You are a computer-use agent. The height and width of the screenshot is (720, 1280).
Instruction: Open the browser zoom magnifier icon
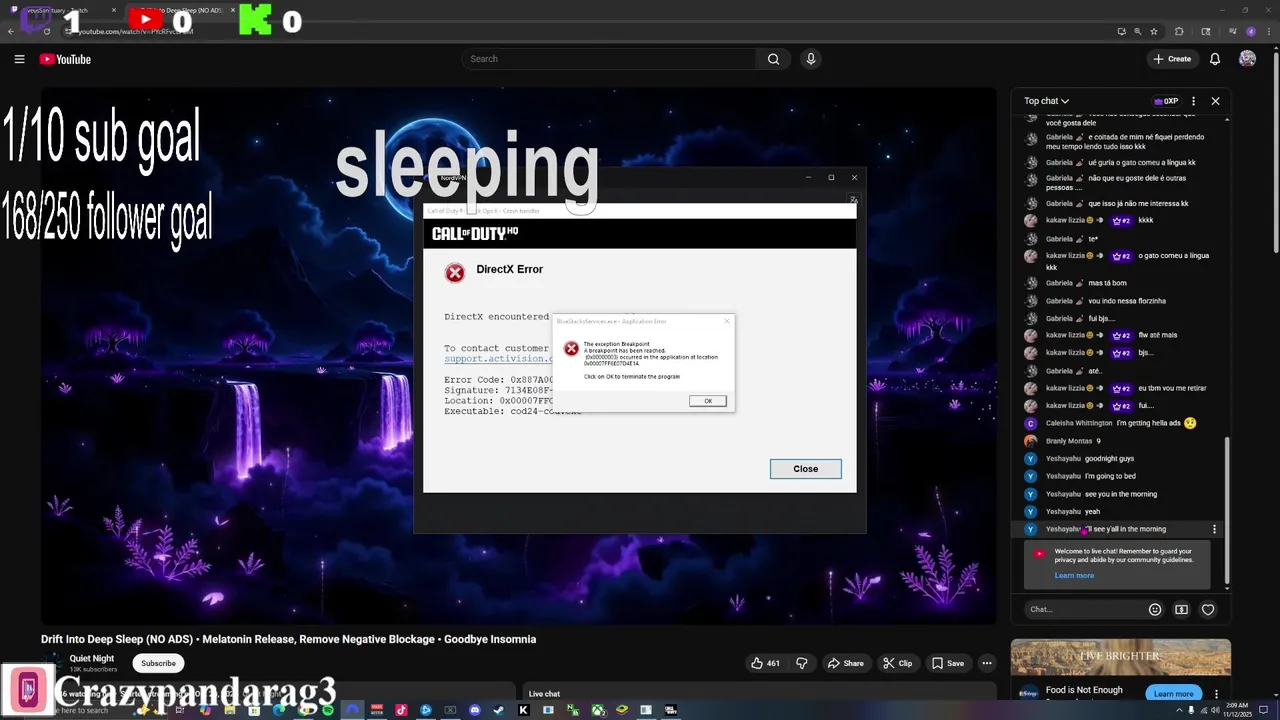[x=1137, y=31]
